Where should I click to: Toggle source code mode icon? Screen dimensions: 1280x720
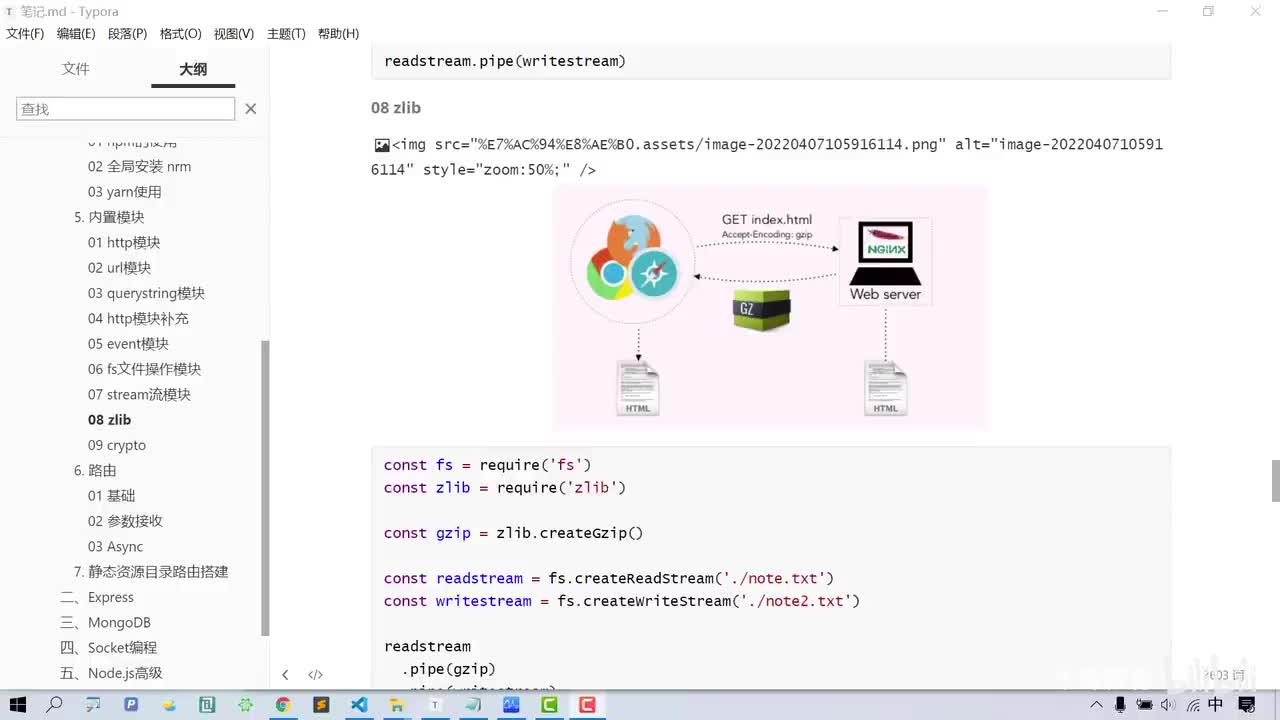pos(315,675)
